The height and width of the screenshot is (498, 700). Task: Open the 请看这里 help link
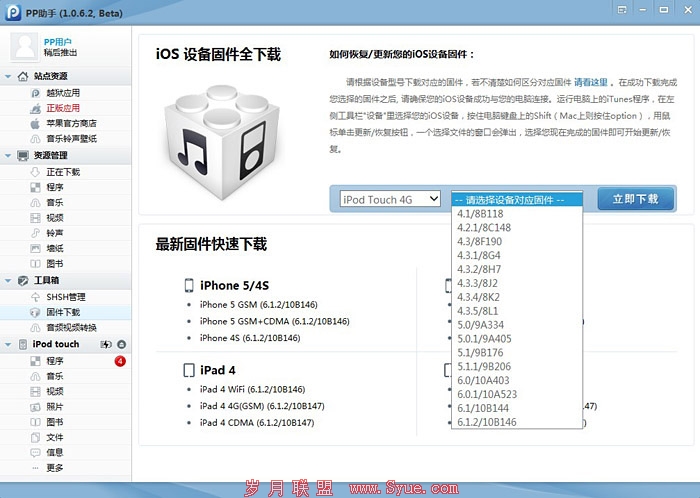[x=590, y=82]
